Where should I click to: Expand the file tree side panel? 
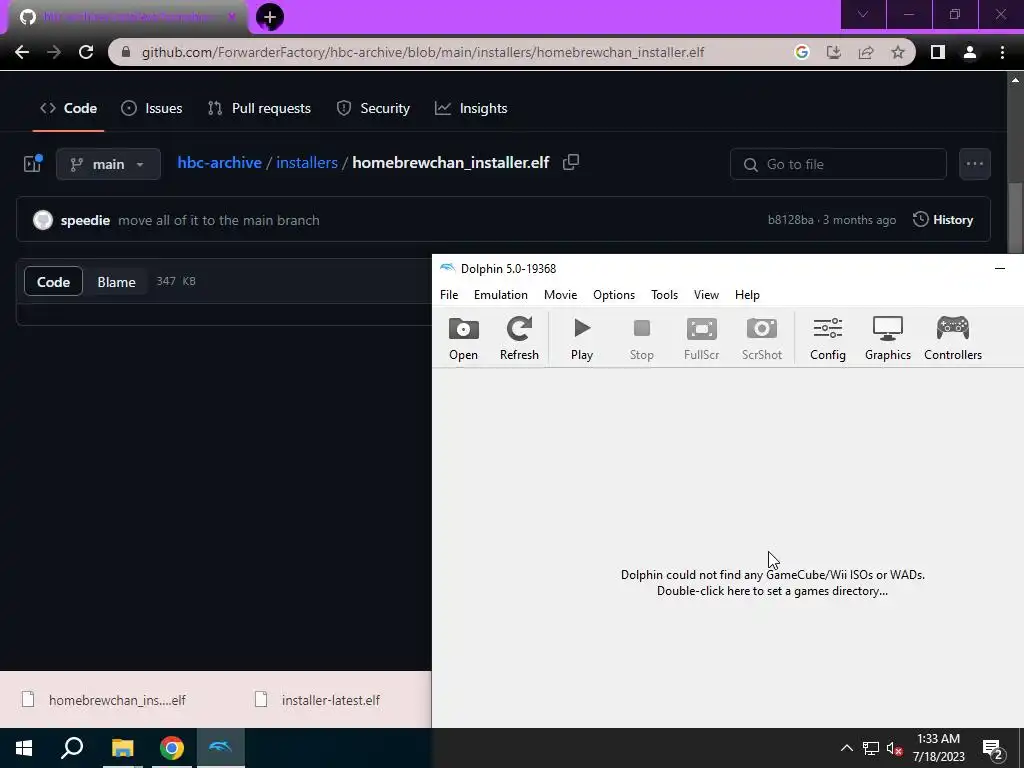click(x=33, y=163)
